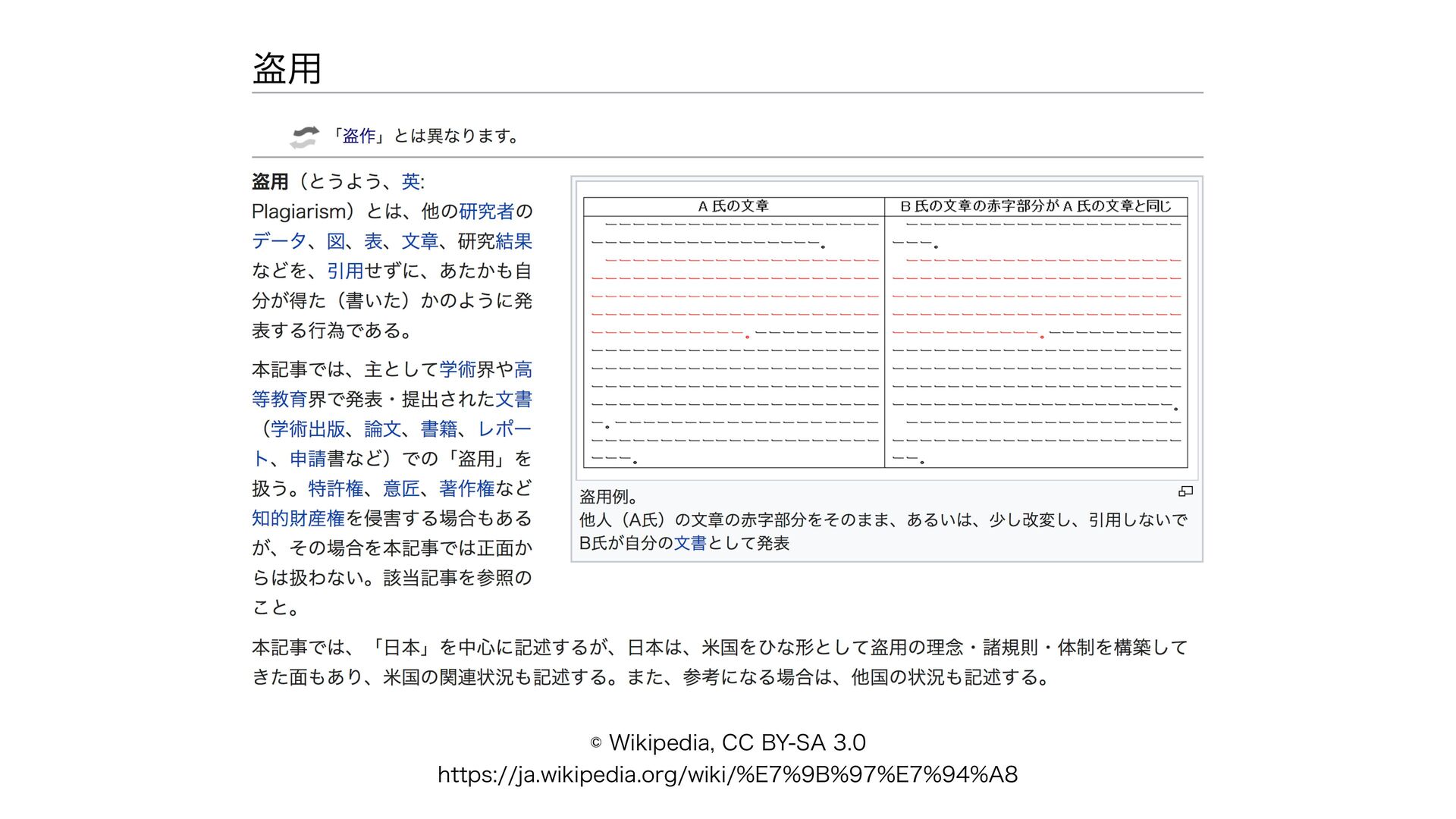
Task: Open the 研究者 article link
Action: pyautogui.click(x=486, y=211)
